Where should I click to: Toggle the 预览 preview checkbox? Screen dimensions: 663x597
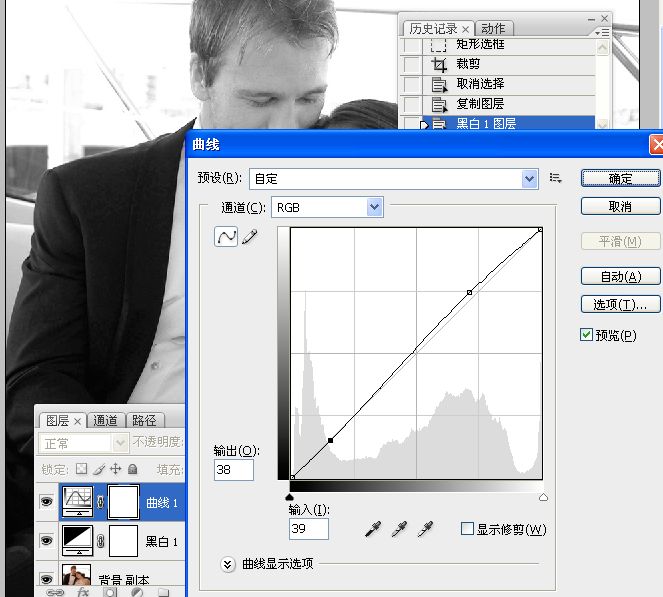586,334
